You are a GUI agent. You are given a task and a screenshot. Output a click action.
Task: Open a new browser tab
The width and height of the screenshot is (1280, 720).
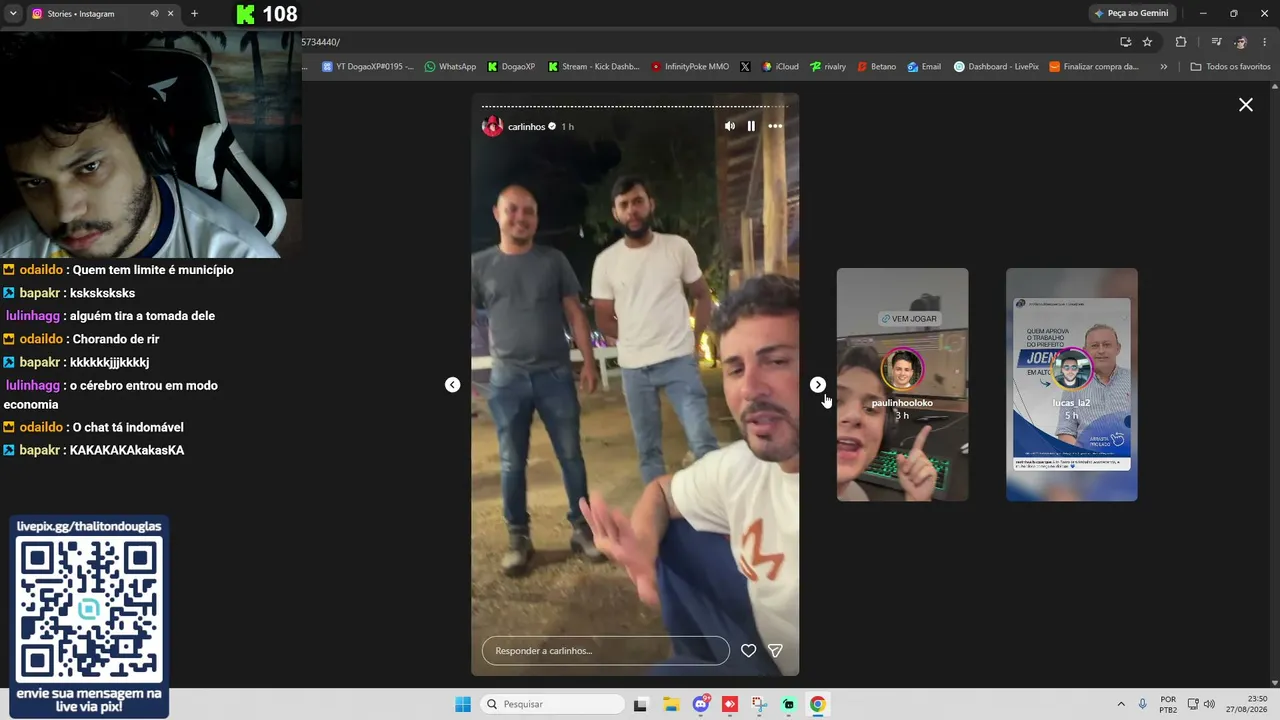pos(194,14)
